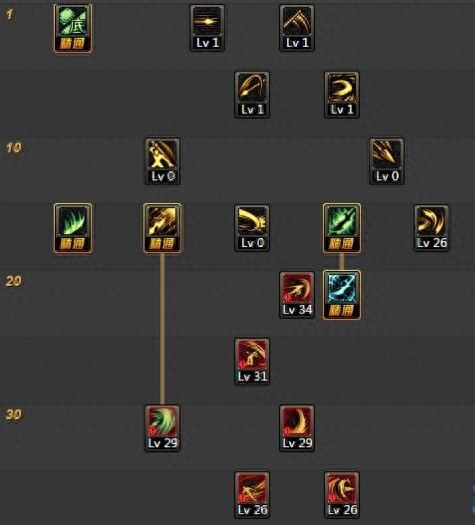The height and width of the screenshot is (525, 475).
Task: Click the green spear mastered skill
Action: click(342, 228)
